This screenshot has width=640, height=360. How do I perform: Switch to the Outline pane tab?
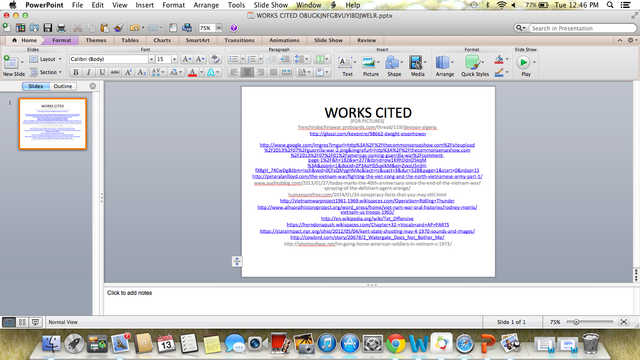[63, 86]
